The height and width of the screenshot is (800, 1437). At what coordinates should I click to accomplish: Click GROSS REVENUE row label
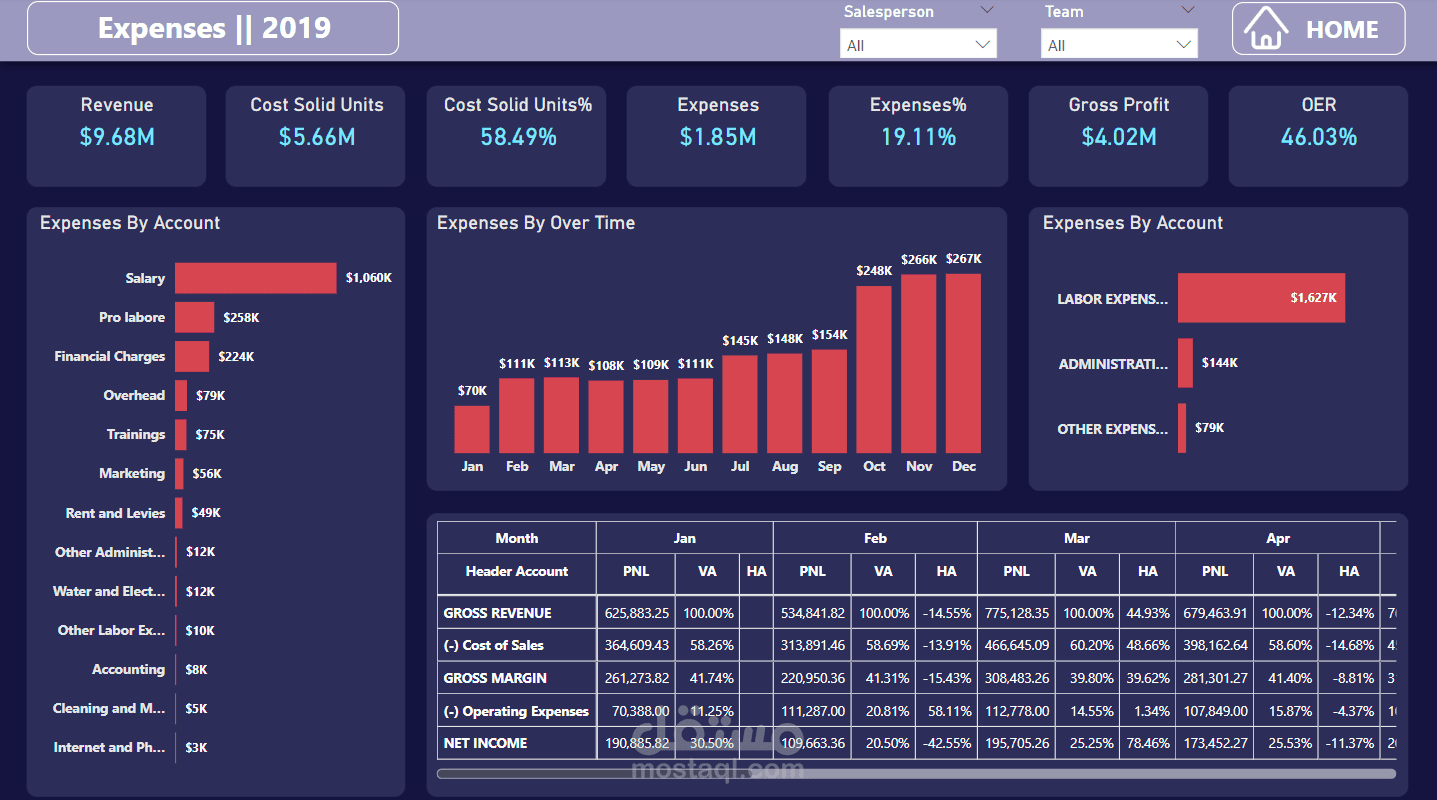click(498, 613)
